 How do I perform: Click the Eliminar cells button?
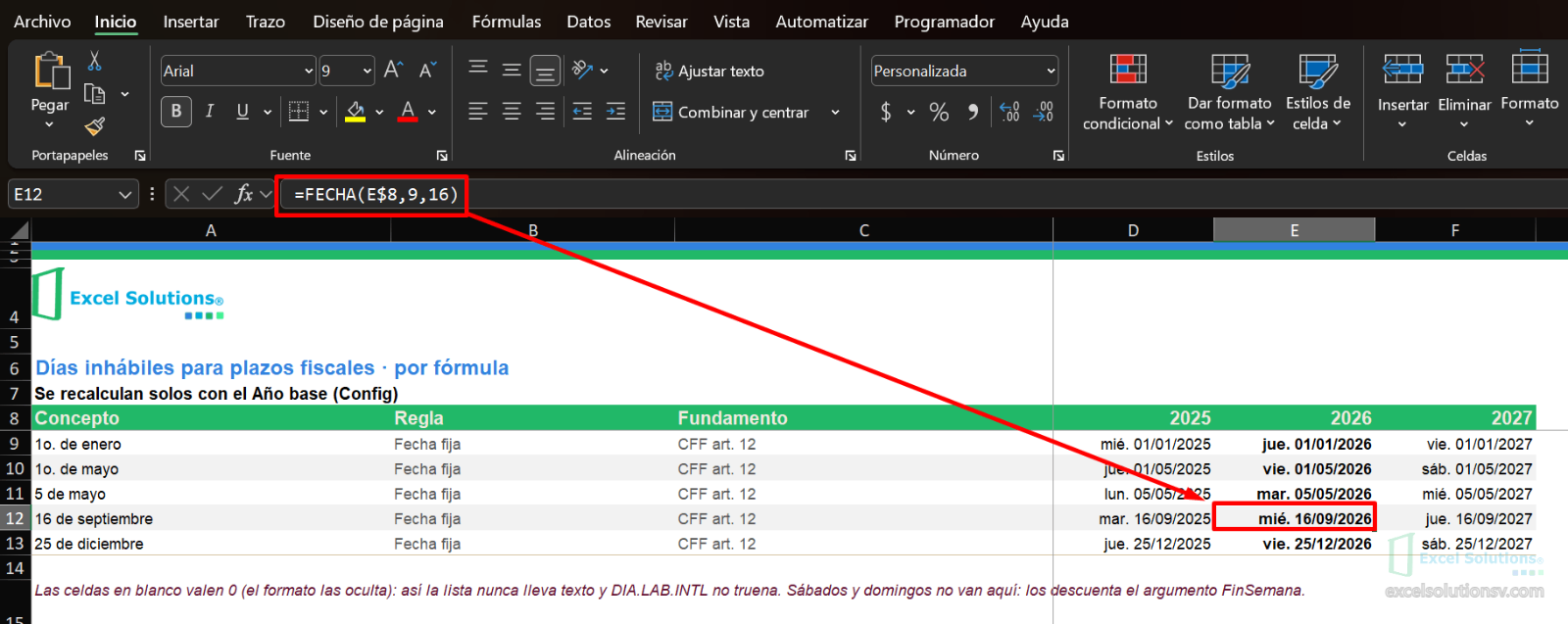1464,91
